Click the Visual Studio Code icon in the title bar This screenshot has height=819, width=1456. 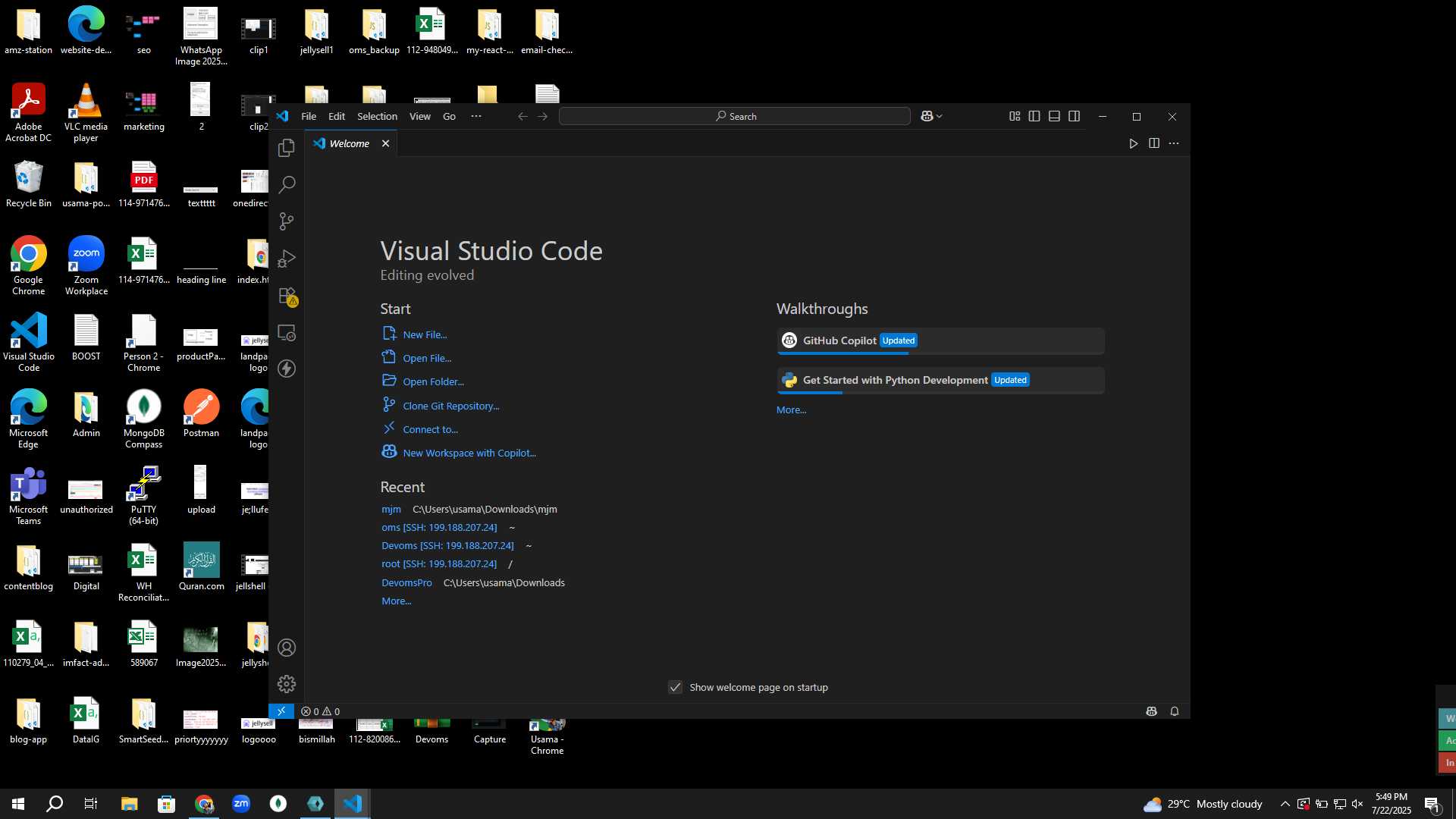tap(282, 116)
